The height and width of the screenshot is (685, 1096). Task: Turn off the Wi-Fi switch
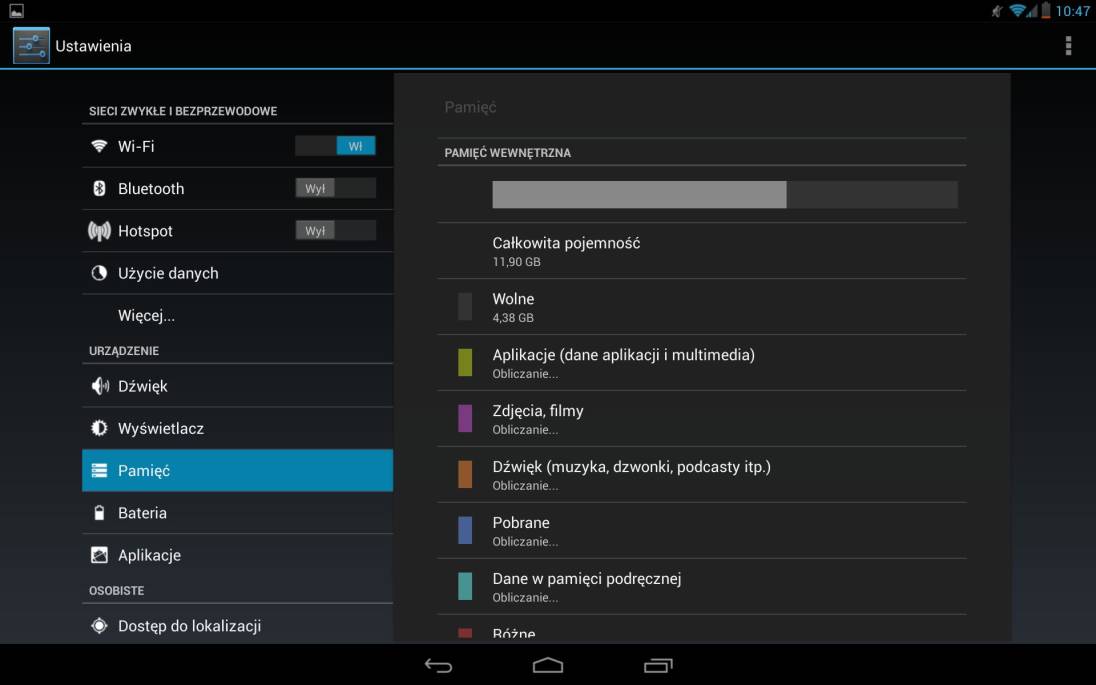coord(336,146)
